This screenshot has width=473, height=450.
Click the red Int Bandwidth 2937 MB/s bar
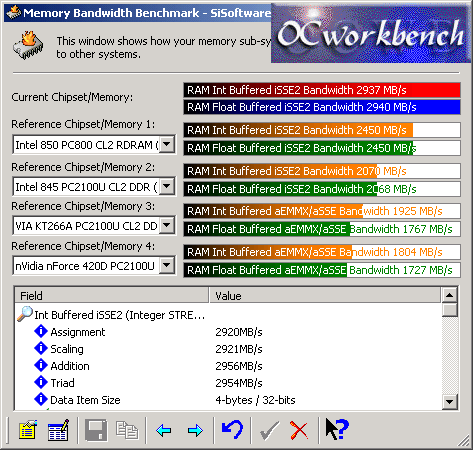point(322,90)
